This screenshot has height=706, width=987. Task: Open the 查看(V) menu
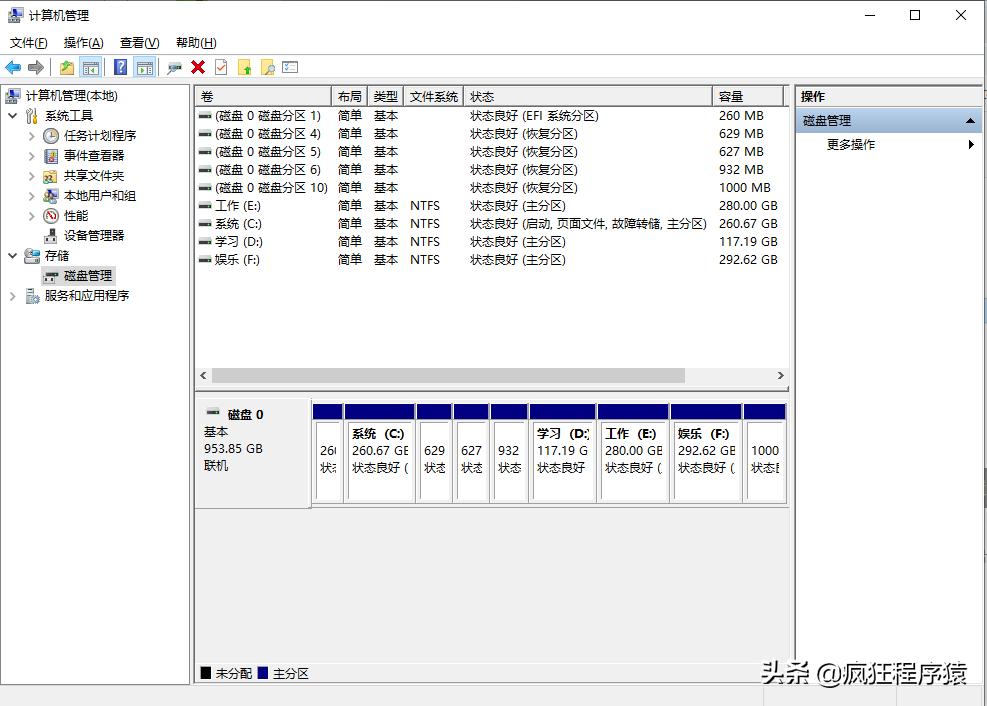click(x=138, y=42)
